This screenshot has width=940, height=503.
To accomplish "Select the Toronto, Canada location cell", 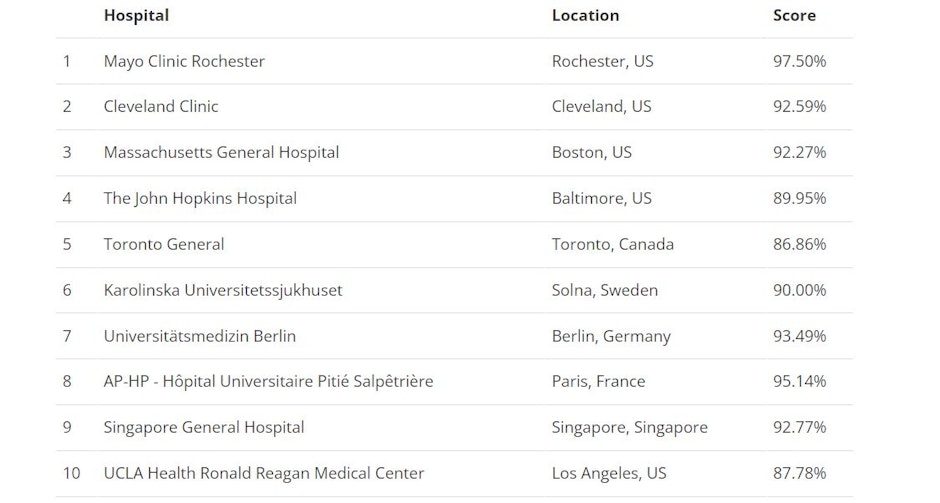I will coord(613,244).
